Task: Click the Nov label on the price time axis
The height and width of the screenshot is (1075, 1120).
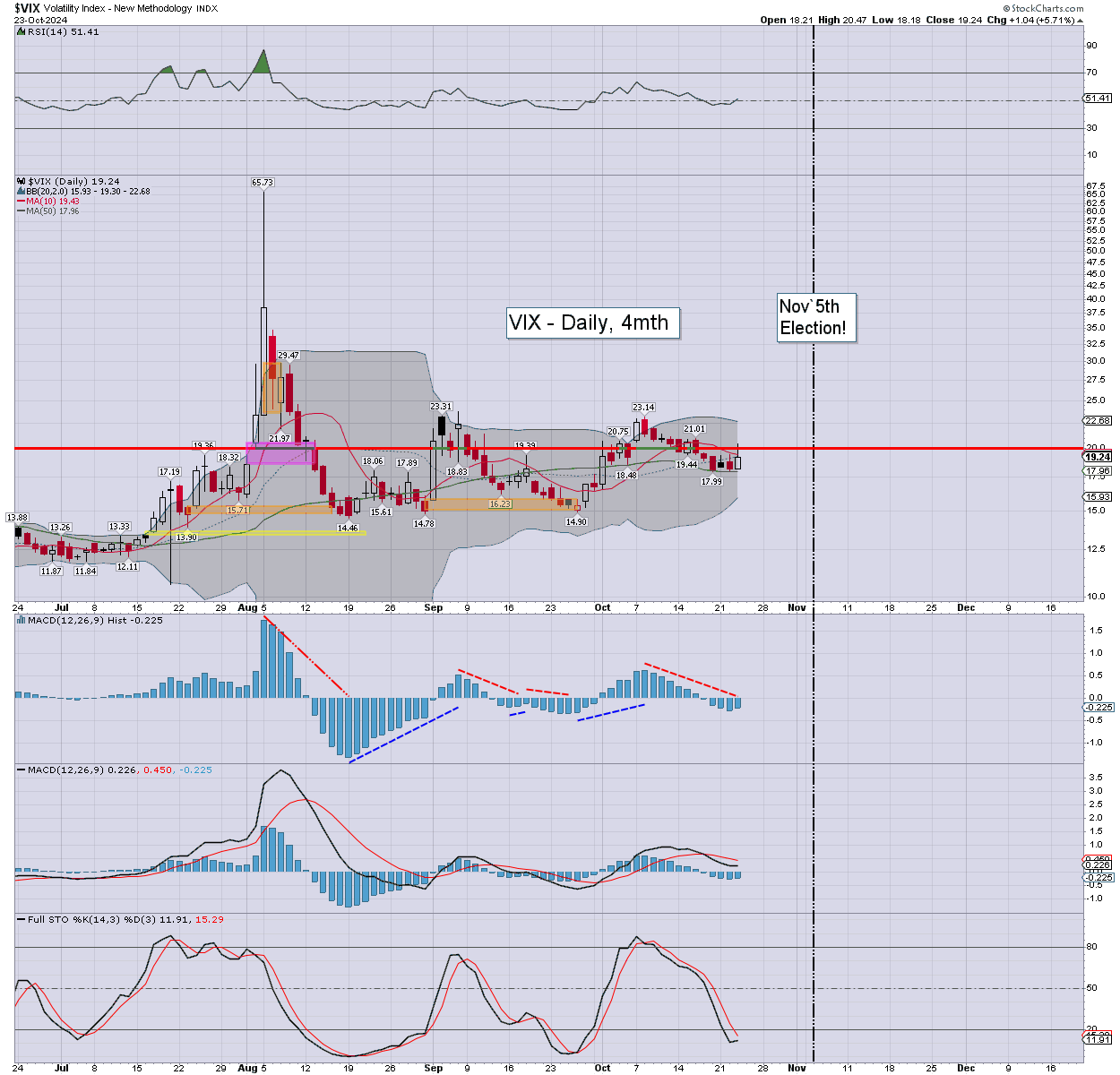Action: pos(797,607)
